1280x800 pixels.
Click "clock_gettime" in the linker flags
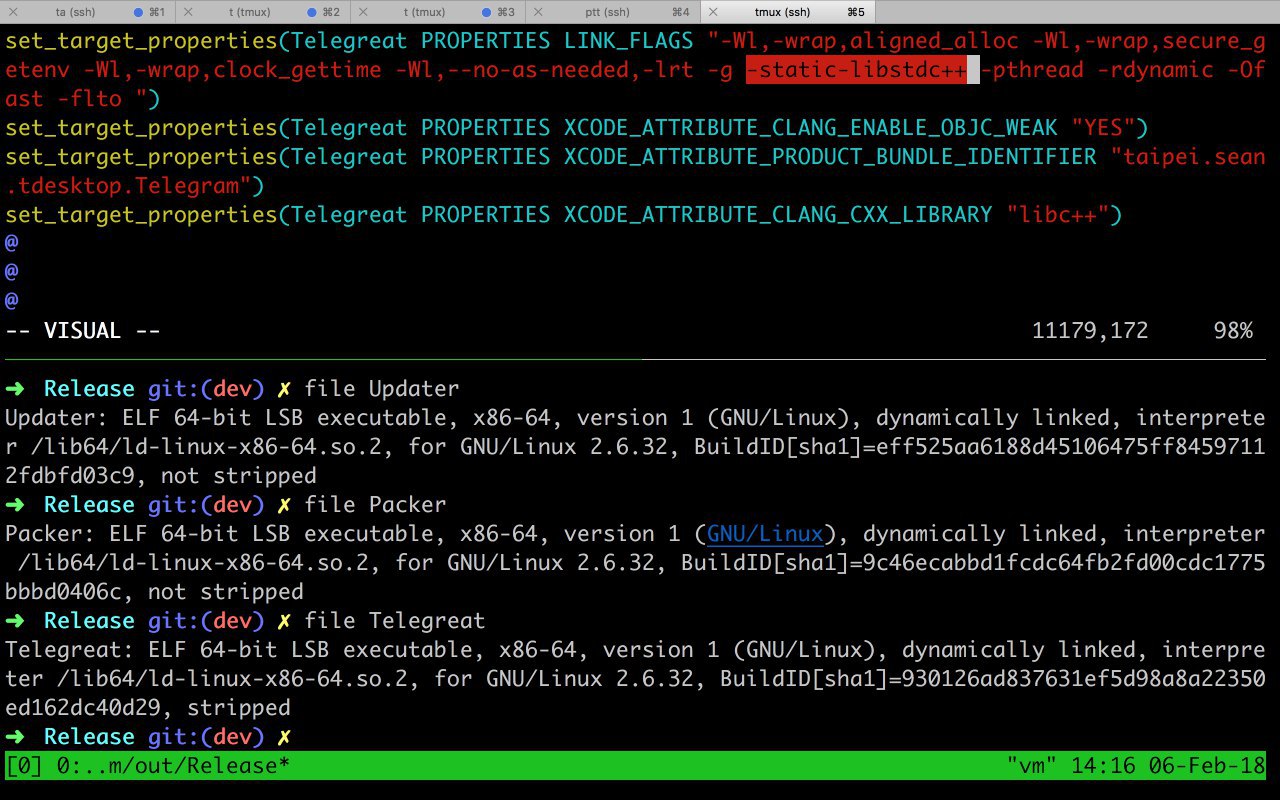point(297,70)
